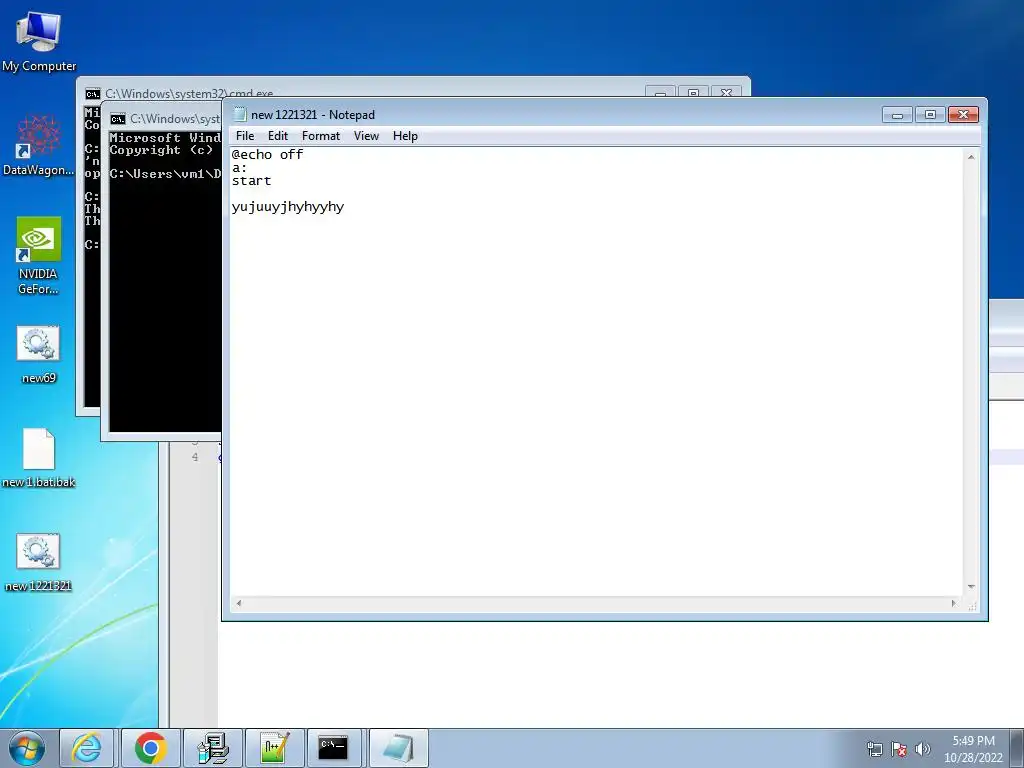Viewport: 1024px width, 768px height.
Task: Select the NVIDIA GeForce desktop shortcut
Action: [x=39, y=256]
